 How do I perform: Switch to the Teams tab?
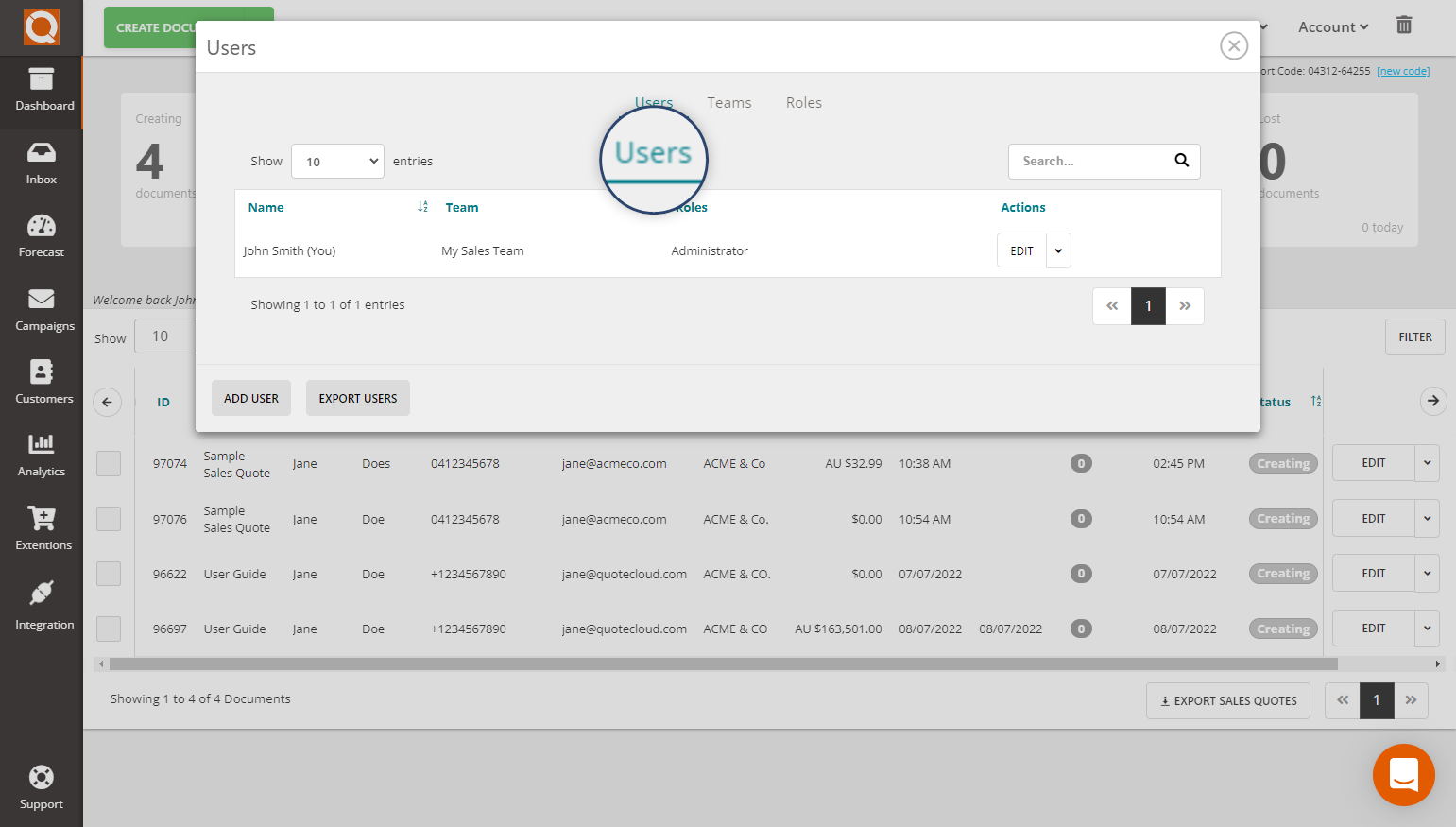click(728, 102)
